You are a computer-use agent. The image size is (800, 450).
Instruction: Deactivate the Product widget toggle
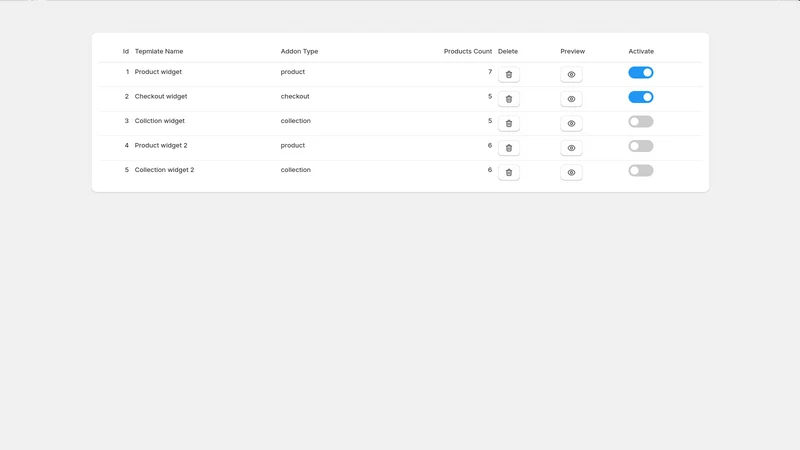point(641,72)
